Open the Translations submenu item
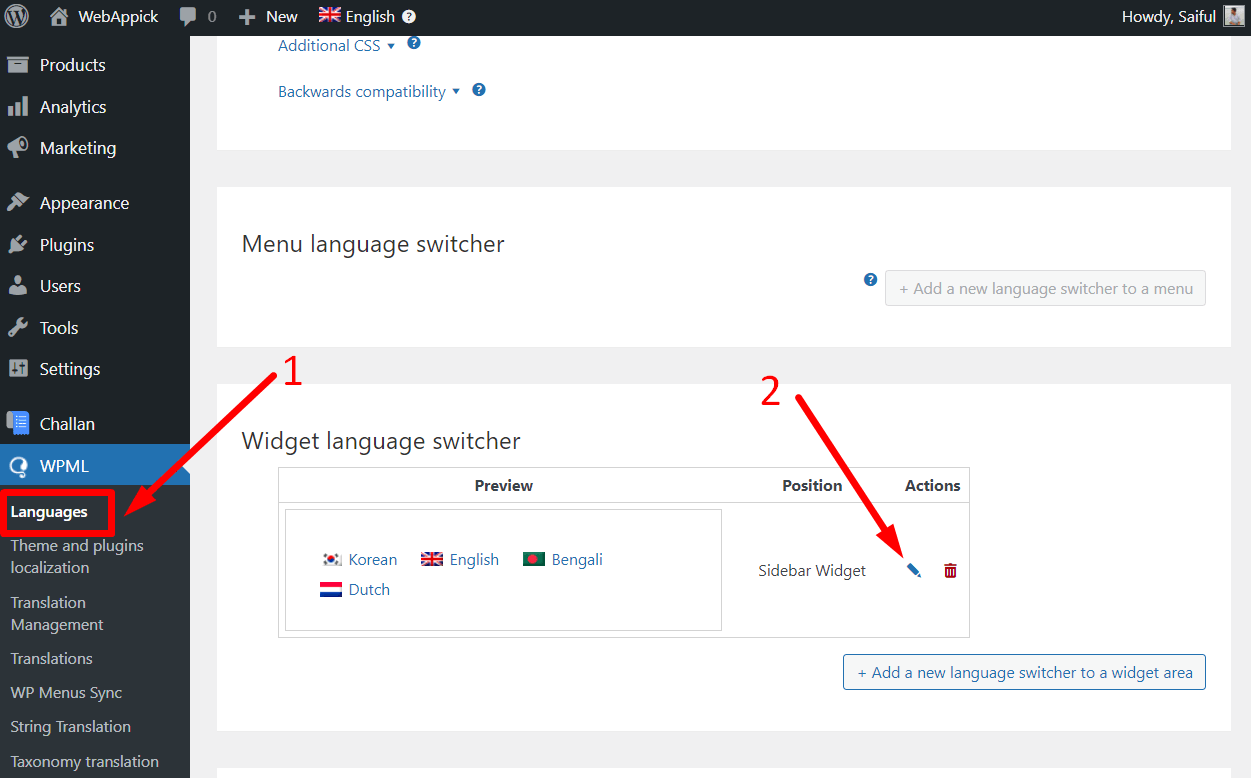 [x=51, y=659]
